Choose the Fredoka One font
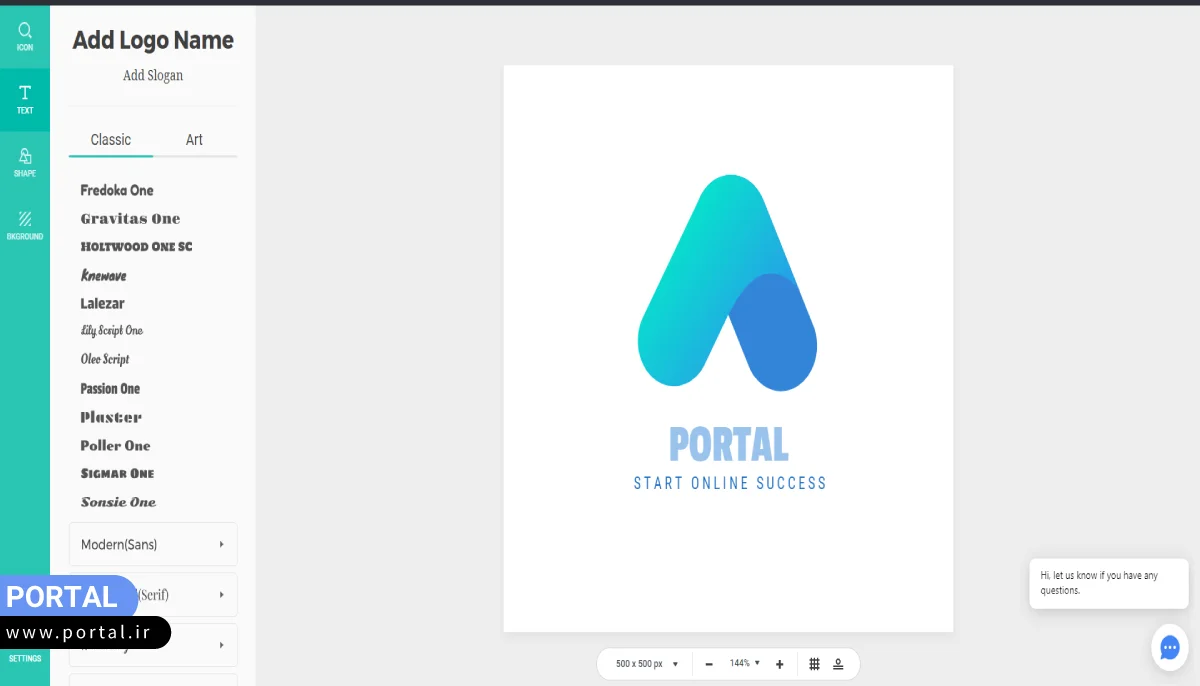Screen dimensions: 1200x686 tap(117, 190)
